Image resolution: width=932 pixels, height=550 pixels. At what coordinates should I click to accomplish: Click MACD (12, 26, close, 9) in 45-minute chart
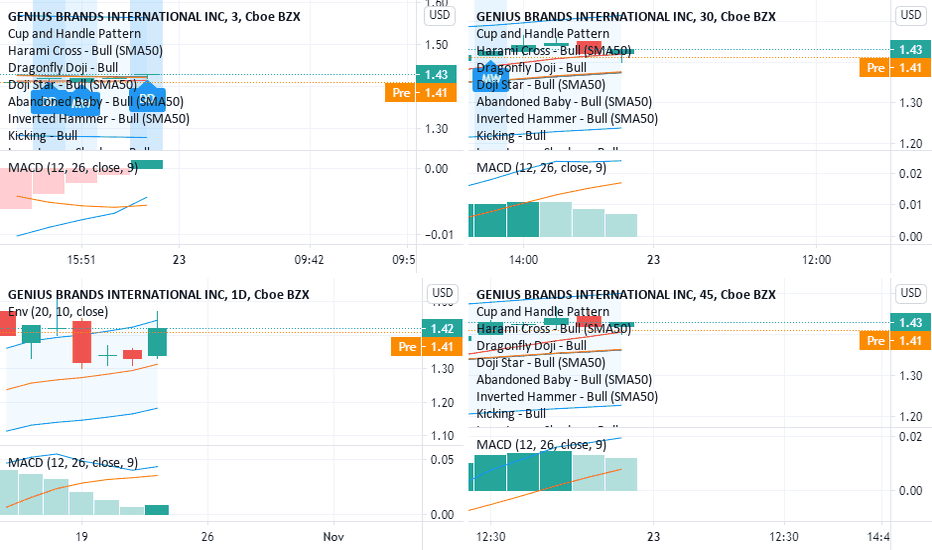click(541, 445)
